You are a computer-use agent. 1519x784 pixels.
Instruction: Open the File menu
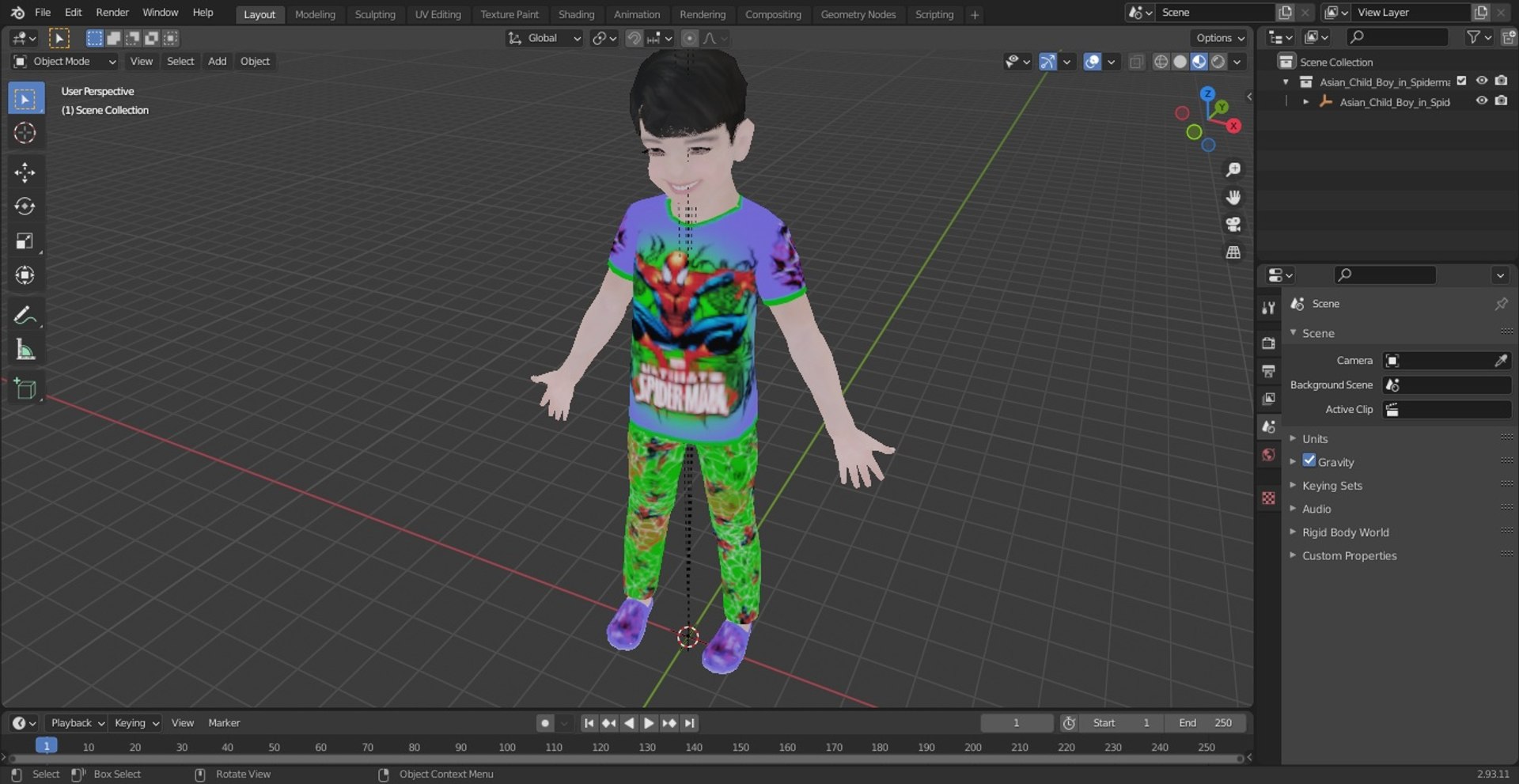coord(43,13)
